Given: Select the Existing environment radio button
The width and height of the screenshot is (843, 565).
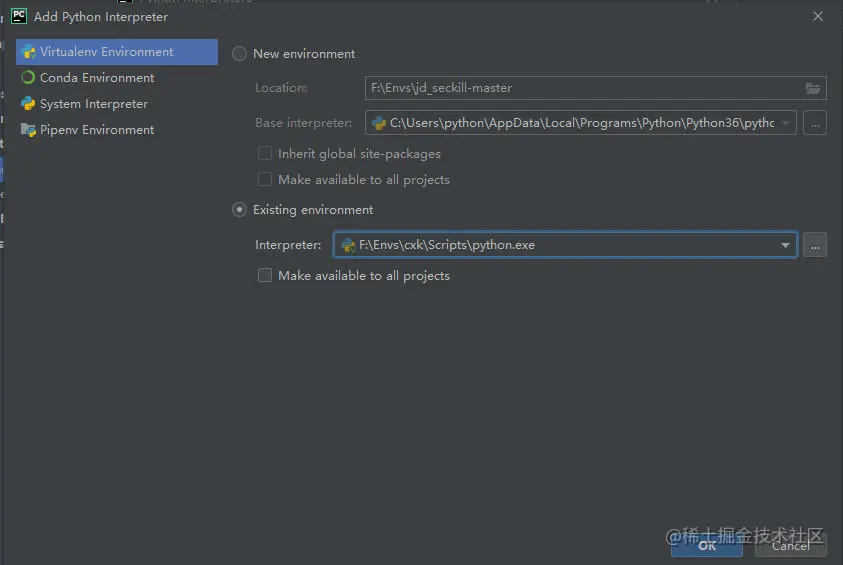Looking at the screenshot, I should 239,210.
